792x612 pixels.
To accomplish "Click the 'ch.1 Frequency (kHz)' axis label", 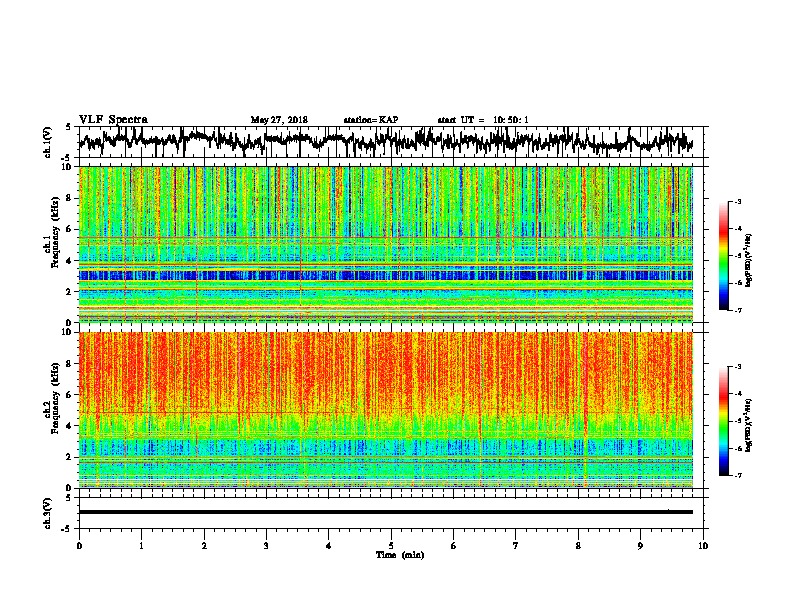I will [x=52, y=233].
